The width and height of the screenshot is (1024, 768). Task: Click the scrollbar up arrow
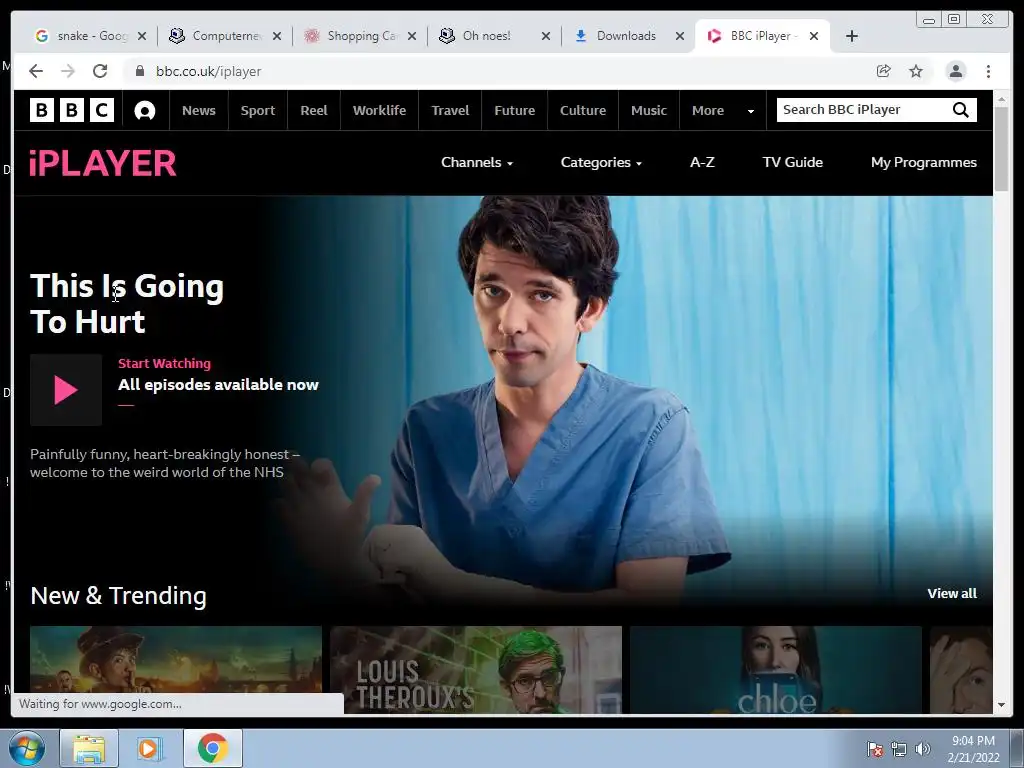(1001, 99)
